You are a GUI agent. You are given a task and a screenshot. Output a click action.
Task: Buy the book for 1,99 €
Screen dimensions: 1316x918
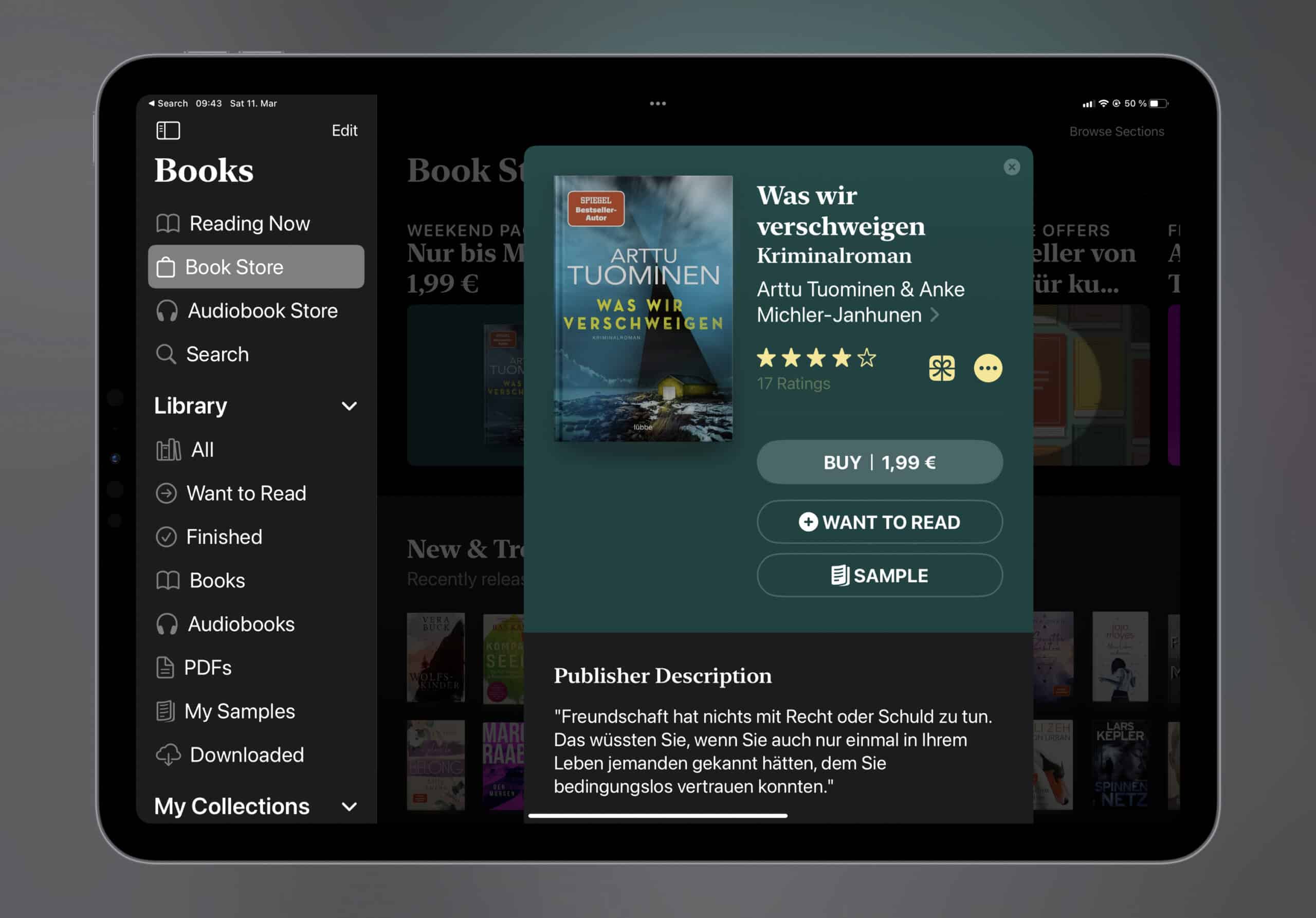(x=880, y=463)
